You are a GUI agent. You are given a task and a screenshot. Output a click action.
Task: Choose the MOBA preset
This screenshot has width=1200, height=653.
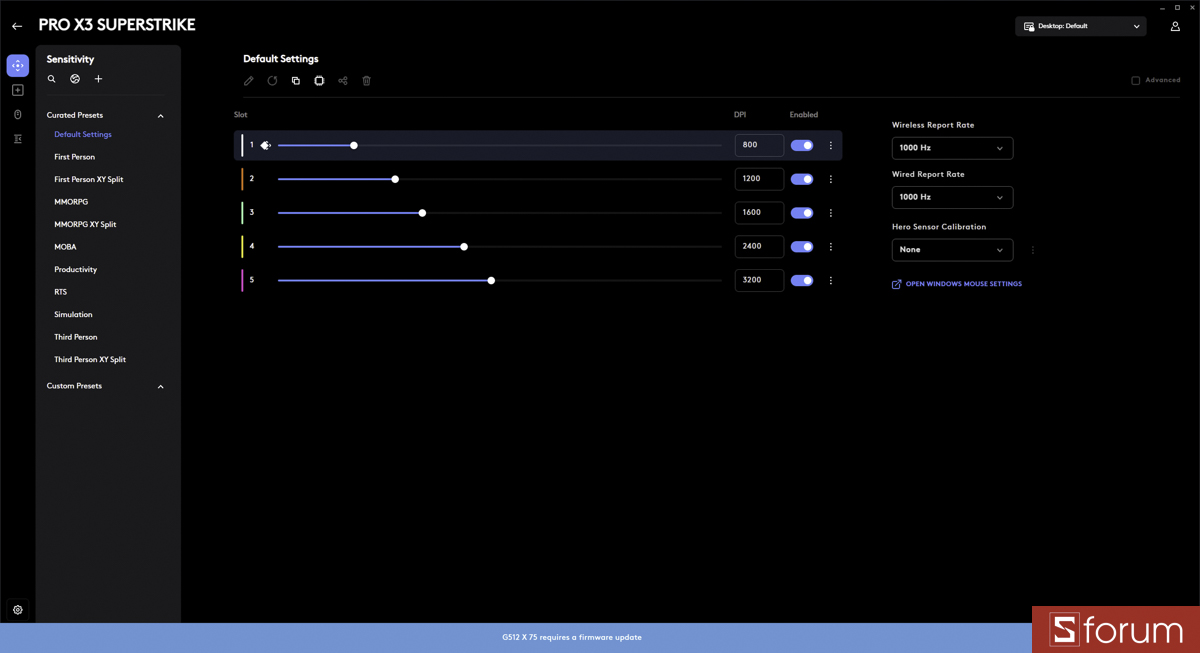tap(65, 247)
